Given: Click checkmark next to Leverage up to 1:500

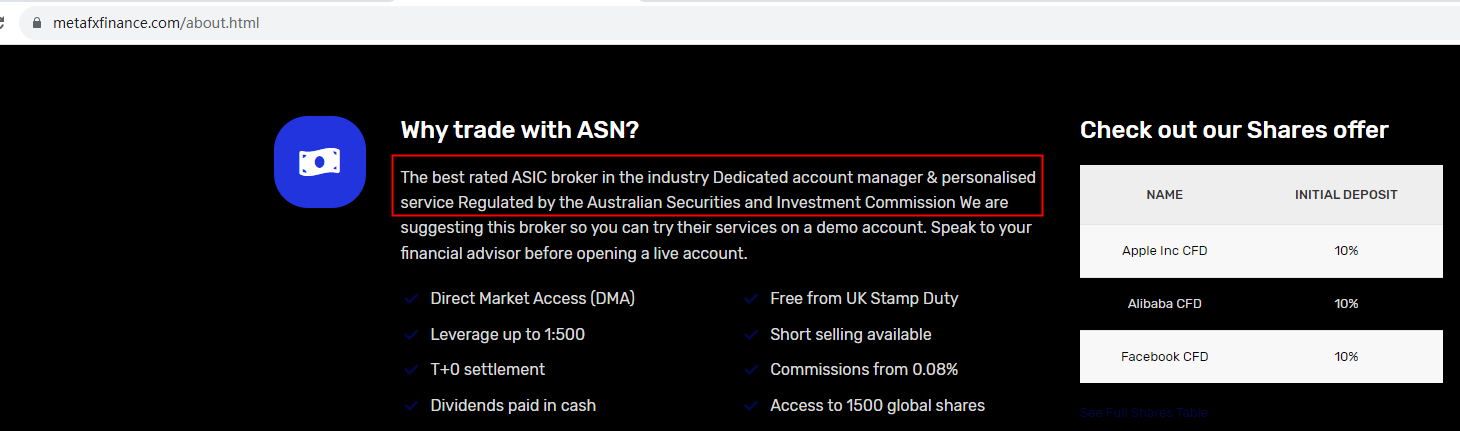Looking at the screenshot, I should tap(410, 335).
